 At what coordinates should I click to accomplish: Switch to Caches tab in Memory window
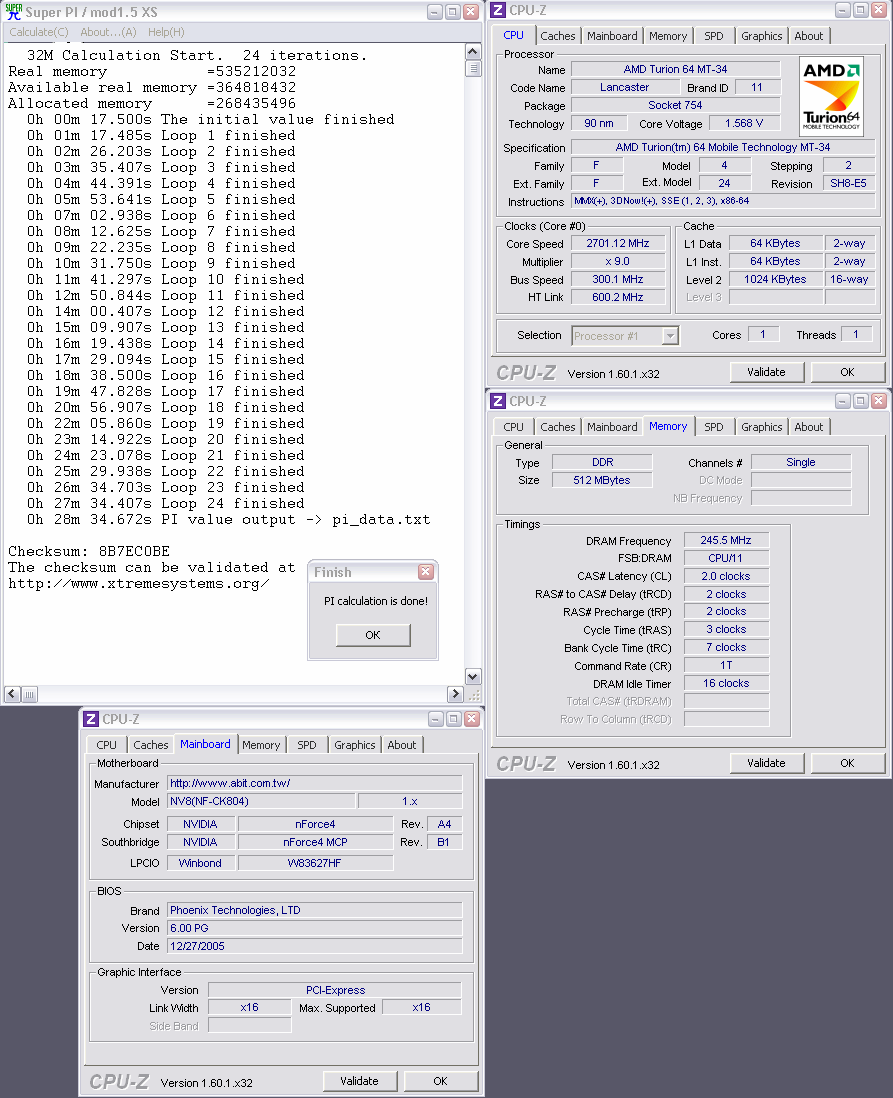558,427
